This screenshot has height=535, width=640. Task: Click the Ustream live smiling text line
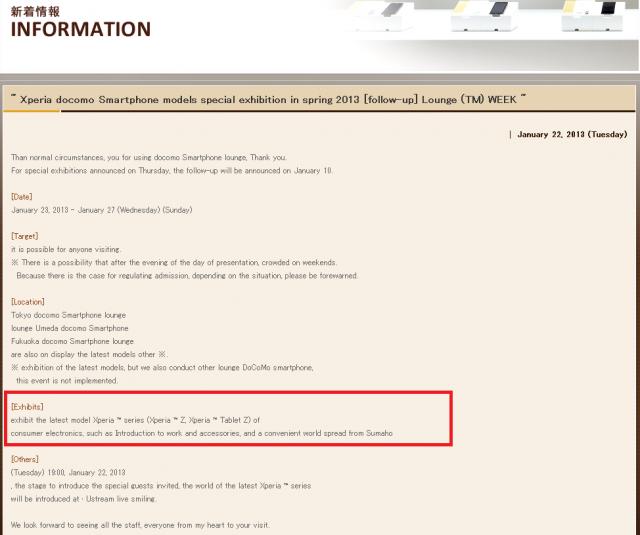(x=83, y=498)
